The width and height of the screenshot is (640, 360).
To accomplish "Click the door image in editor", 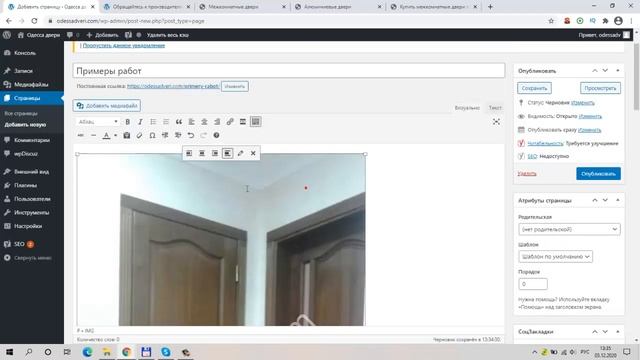I will tap(221, 240).
